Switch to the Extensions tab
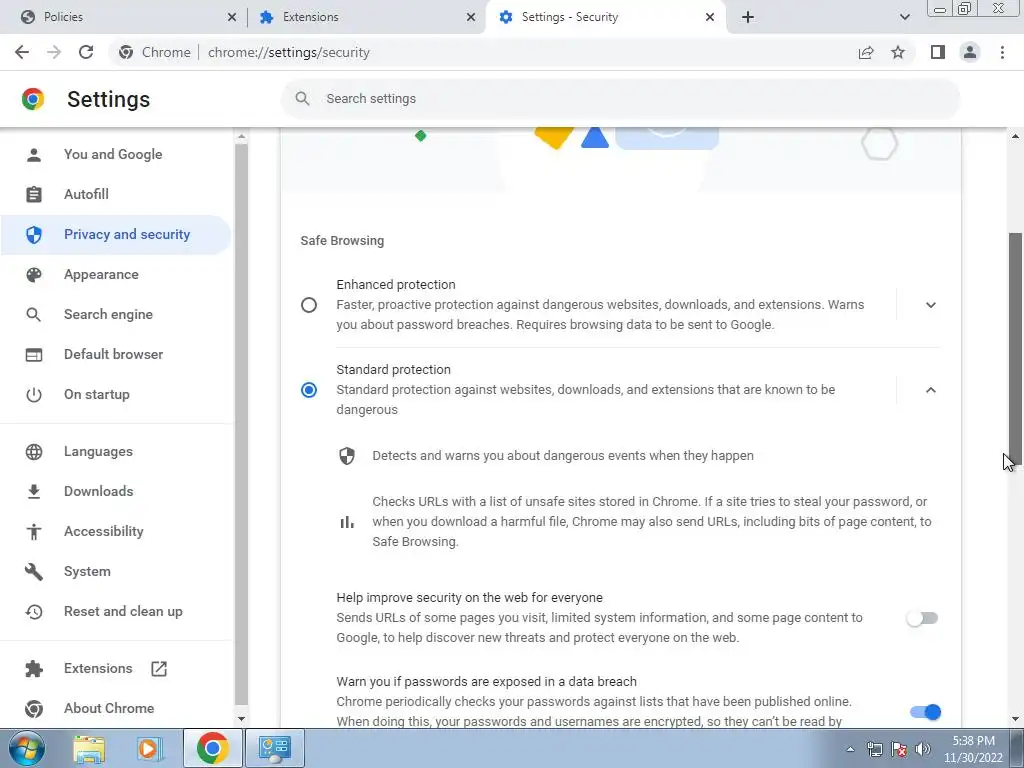The width and height of the screenshot is (1024, 768). [x=366, y=17]
